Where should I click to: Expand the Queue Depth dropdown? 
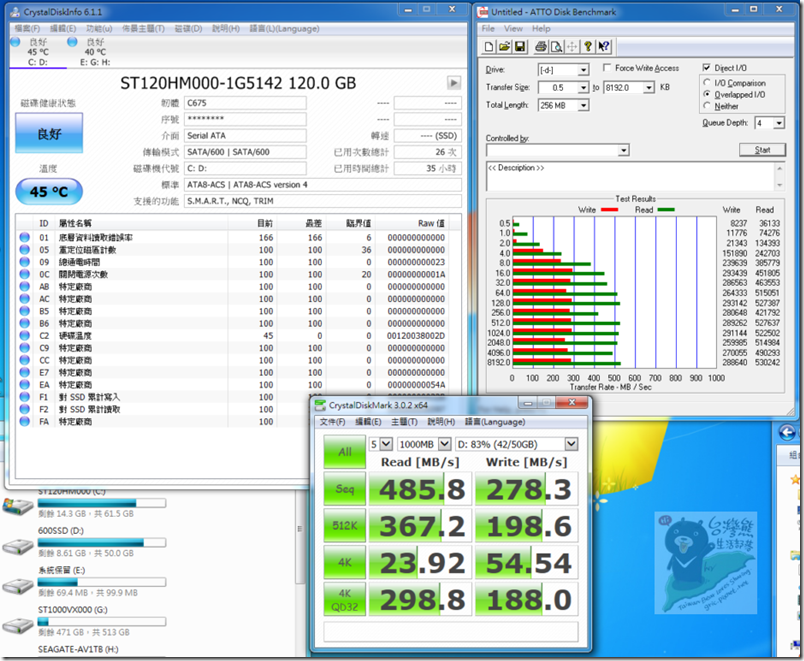coord(778,123)
